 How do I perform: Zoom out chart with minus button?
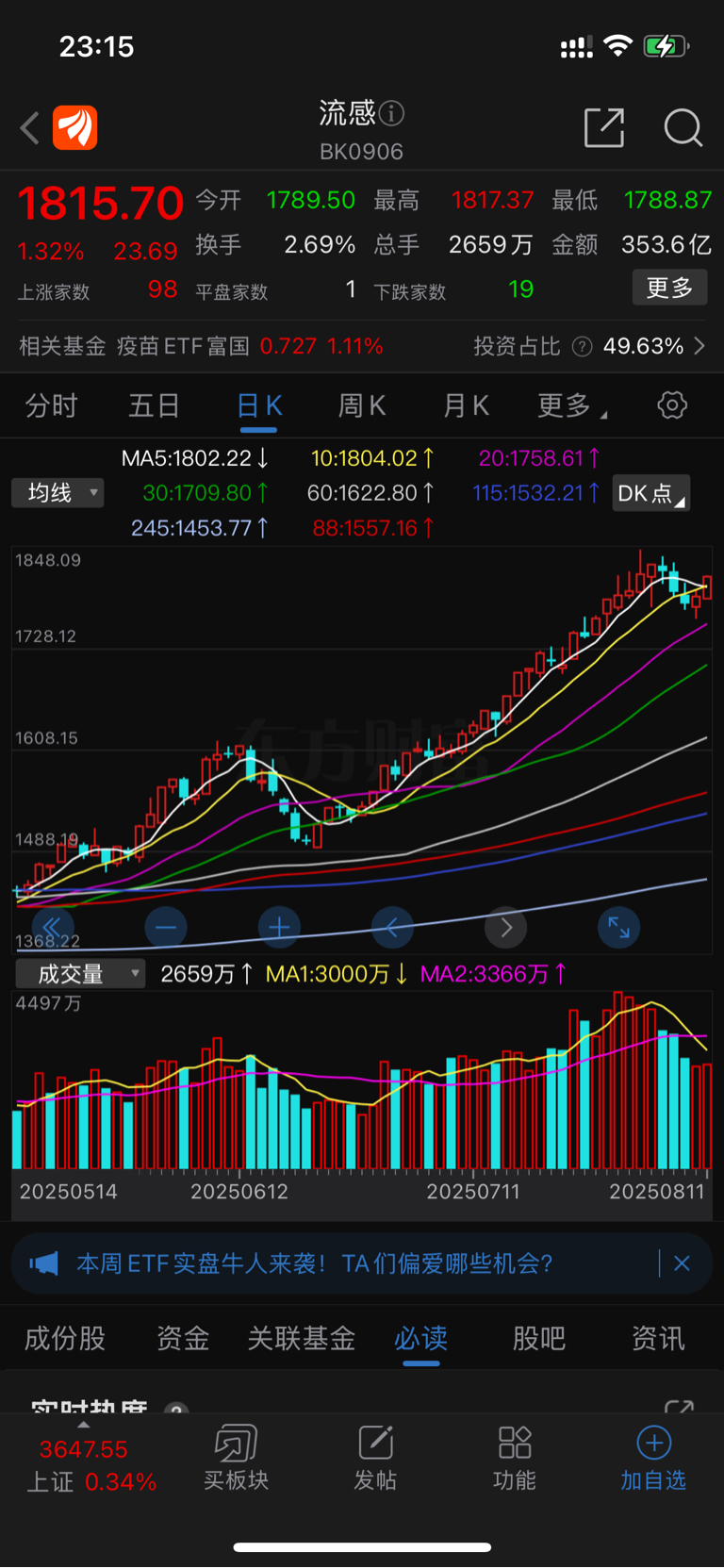(x=166, y=928)
